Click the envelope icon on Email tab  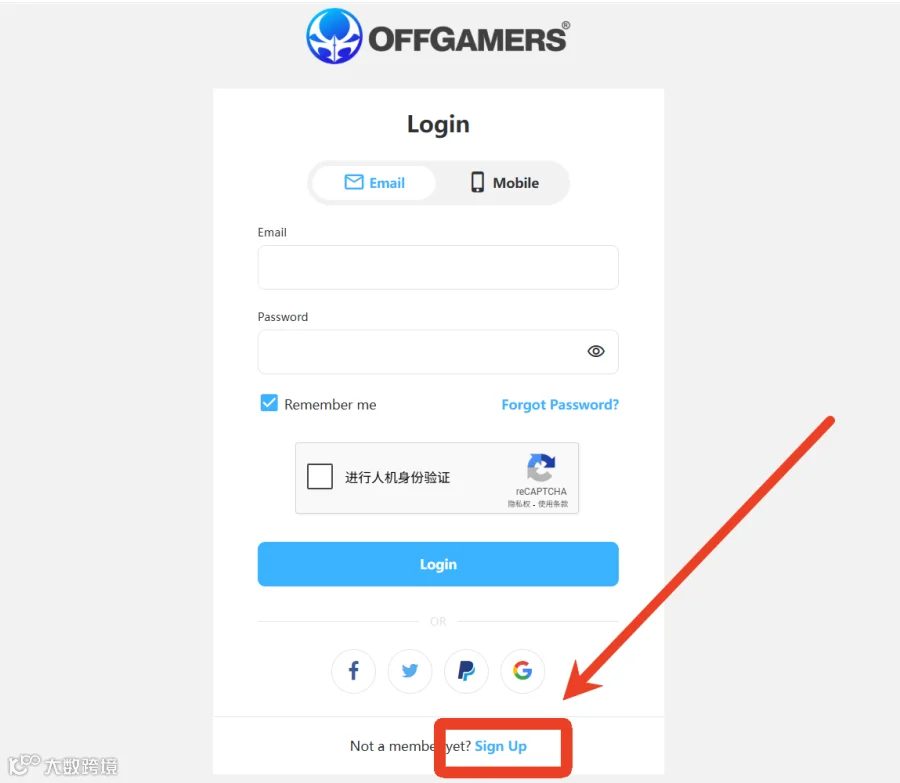click(354, 182)
